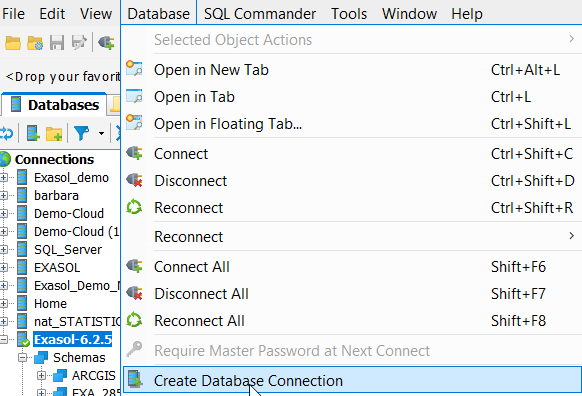Click the save disk toolbar icon
The height and width of the screenshot is (396, 582).
[57, 43]
